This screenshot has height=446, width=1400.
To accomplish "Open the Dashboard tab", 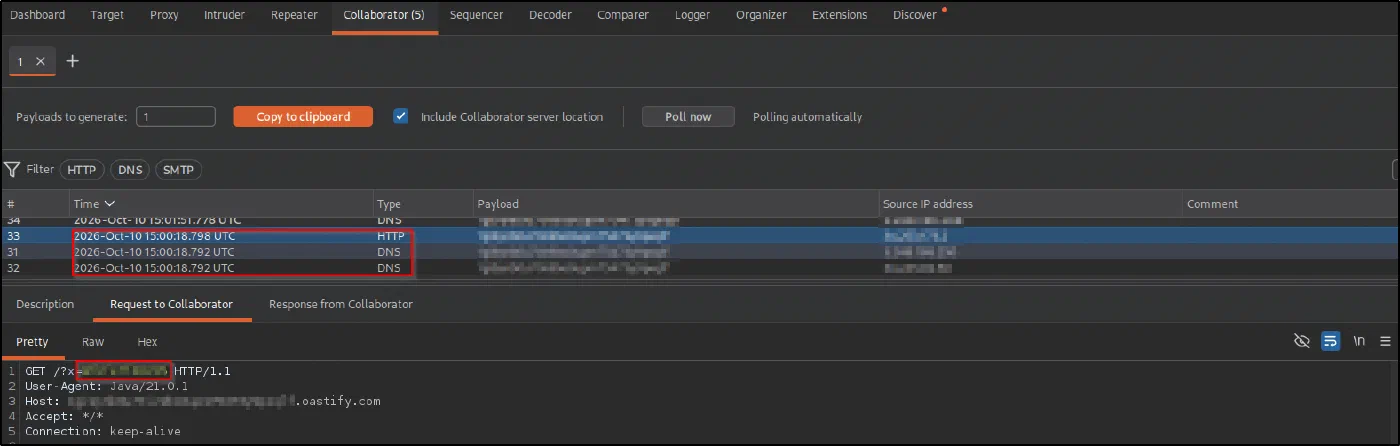I will [x=37, y=15].
